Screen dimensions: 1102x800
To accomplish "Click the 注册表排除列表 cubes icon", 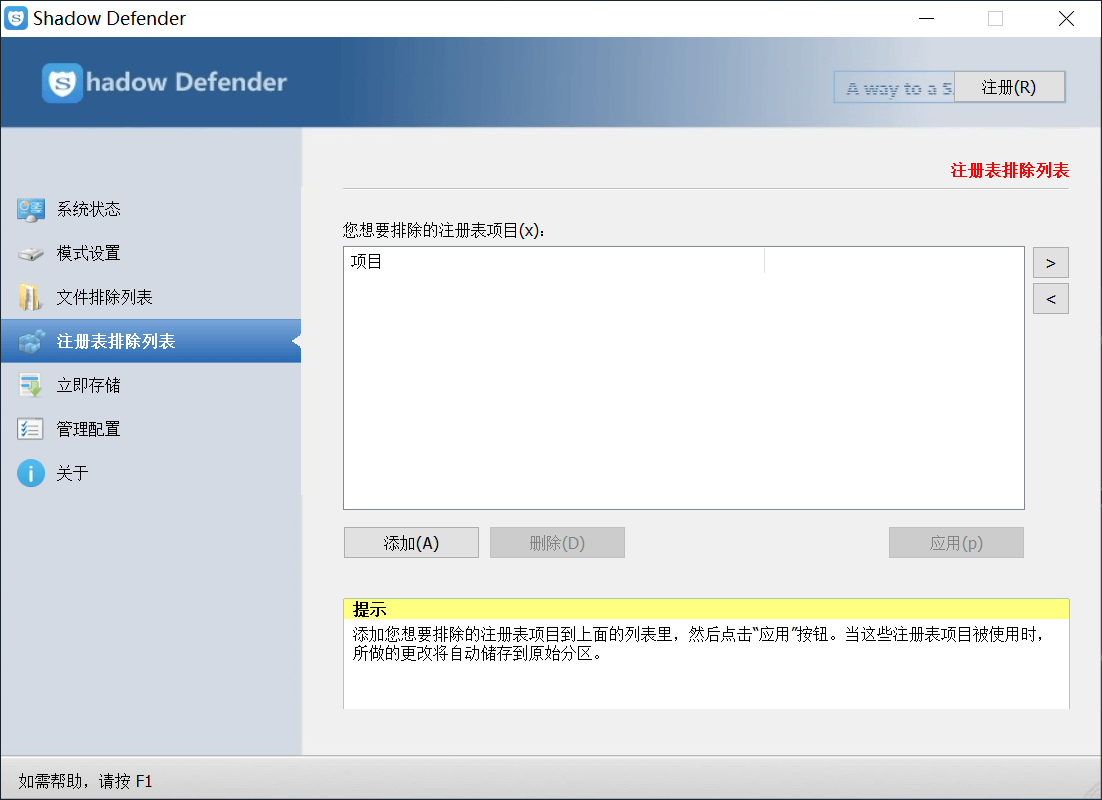I will coord(32,342).
